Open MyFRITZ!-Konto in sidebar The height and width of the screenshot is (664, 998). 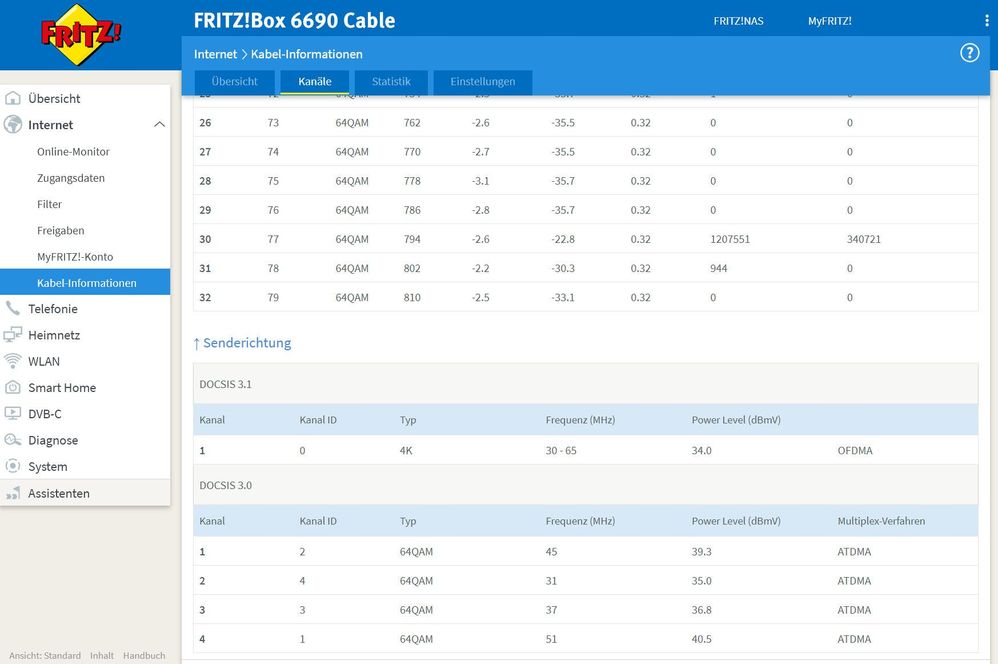(75, 257)
